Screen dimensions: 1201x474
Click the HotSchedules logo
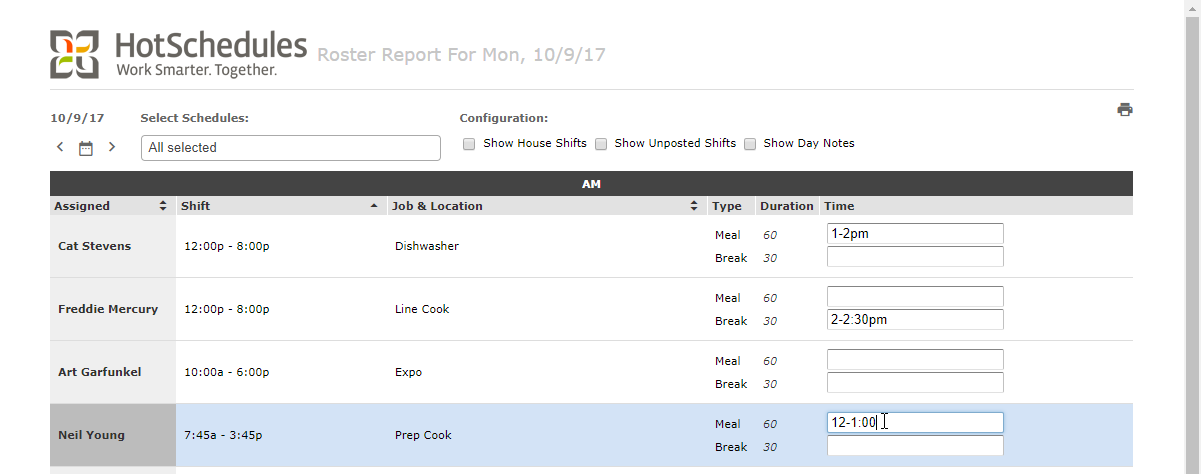tap(178, 55)
